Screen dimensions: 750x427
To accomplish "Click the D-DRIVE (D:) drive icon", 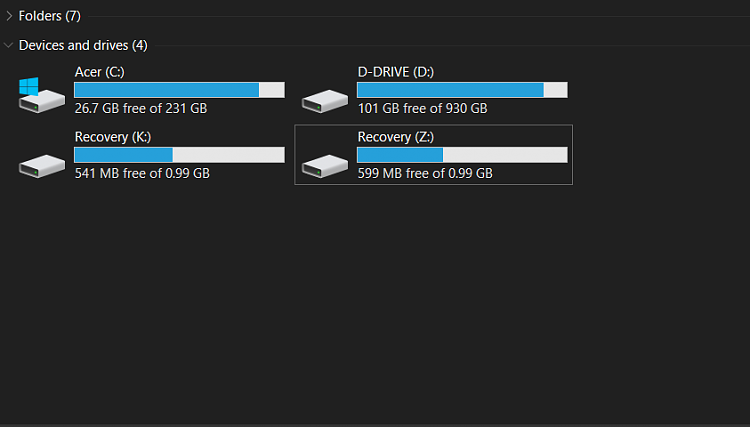I will 324,99.
